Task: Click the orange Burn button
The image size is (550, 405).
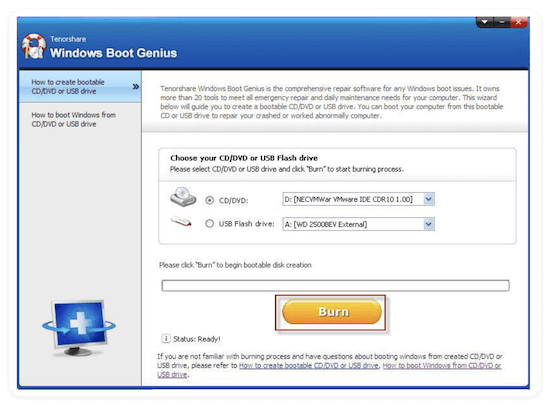Action: coord(332,311)
